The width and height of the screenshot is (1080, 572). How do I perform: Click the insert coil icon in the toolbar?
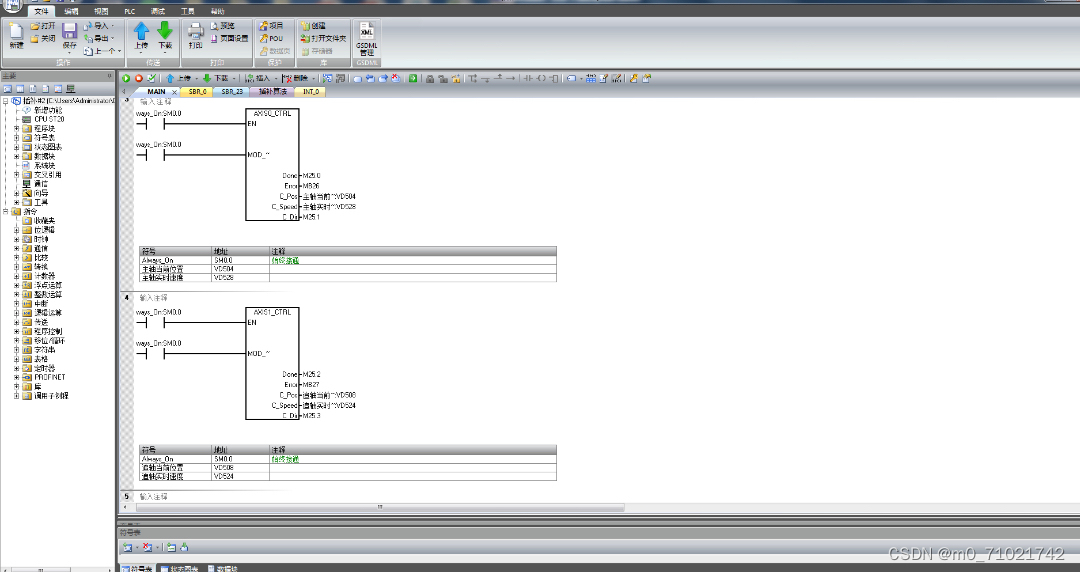[541, 79]
